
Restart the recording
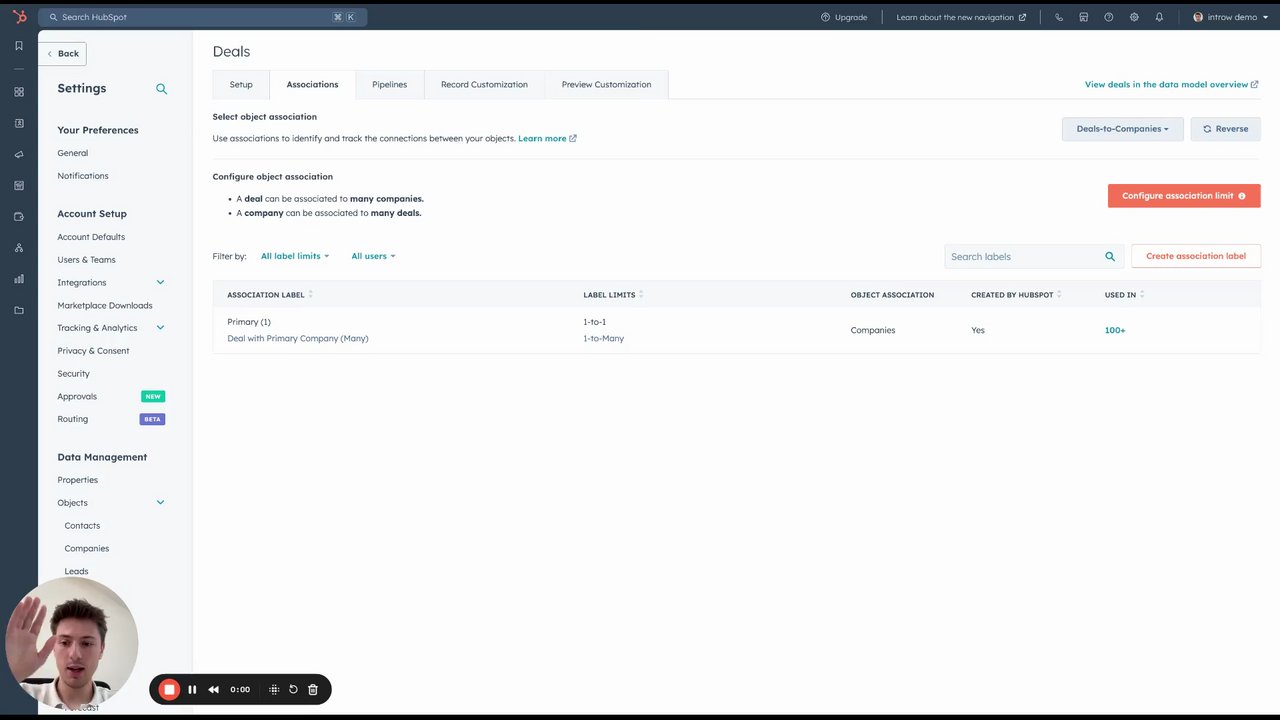[293, 689]
